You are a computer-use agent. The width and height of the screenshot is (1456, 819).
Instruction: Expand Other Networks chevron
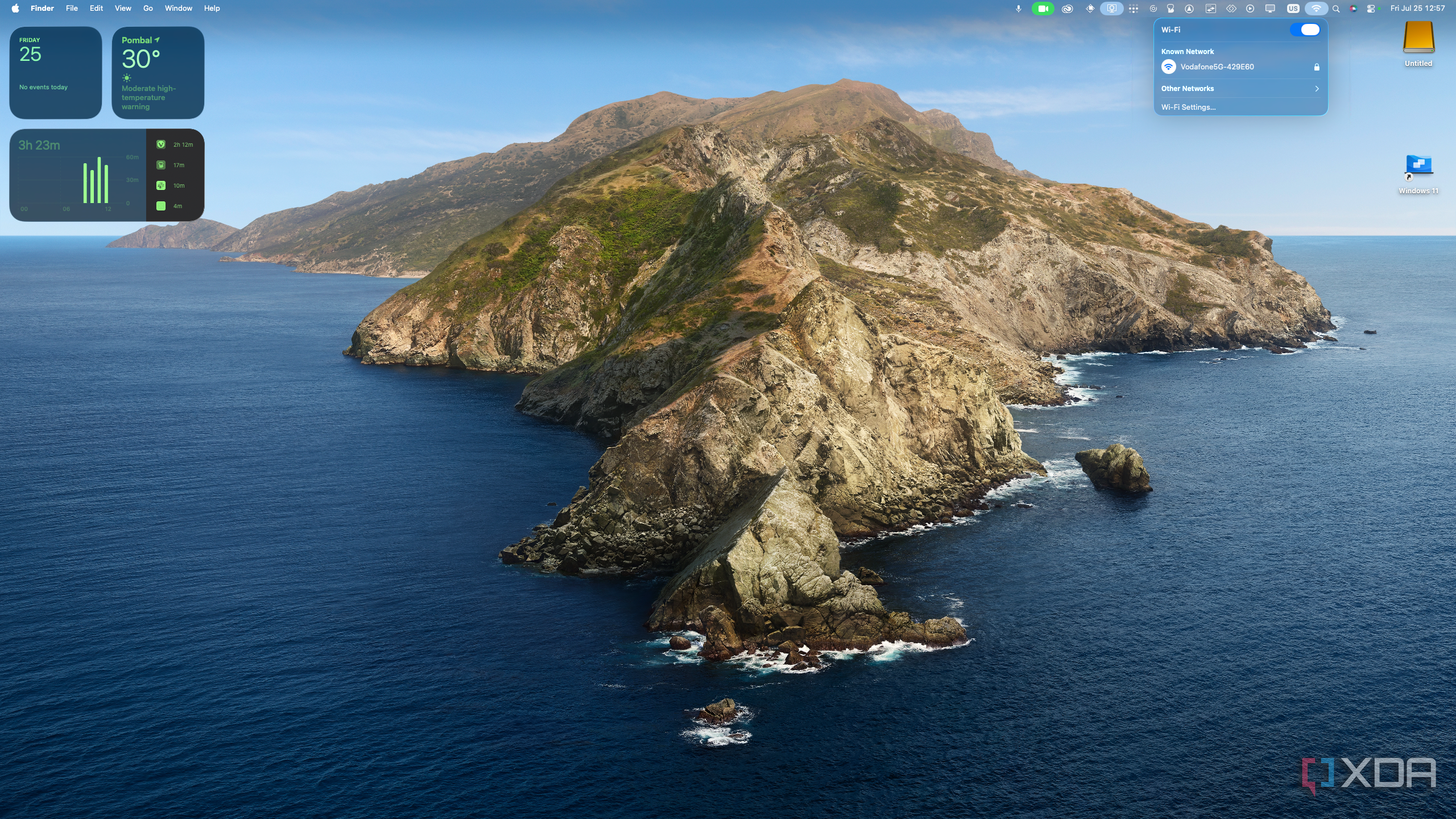pyautogui.click(x=1317, y=89)
